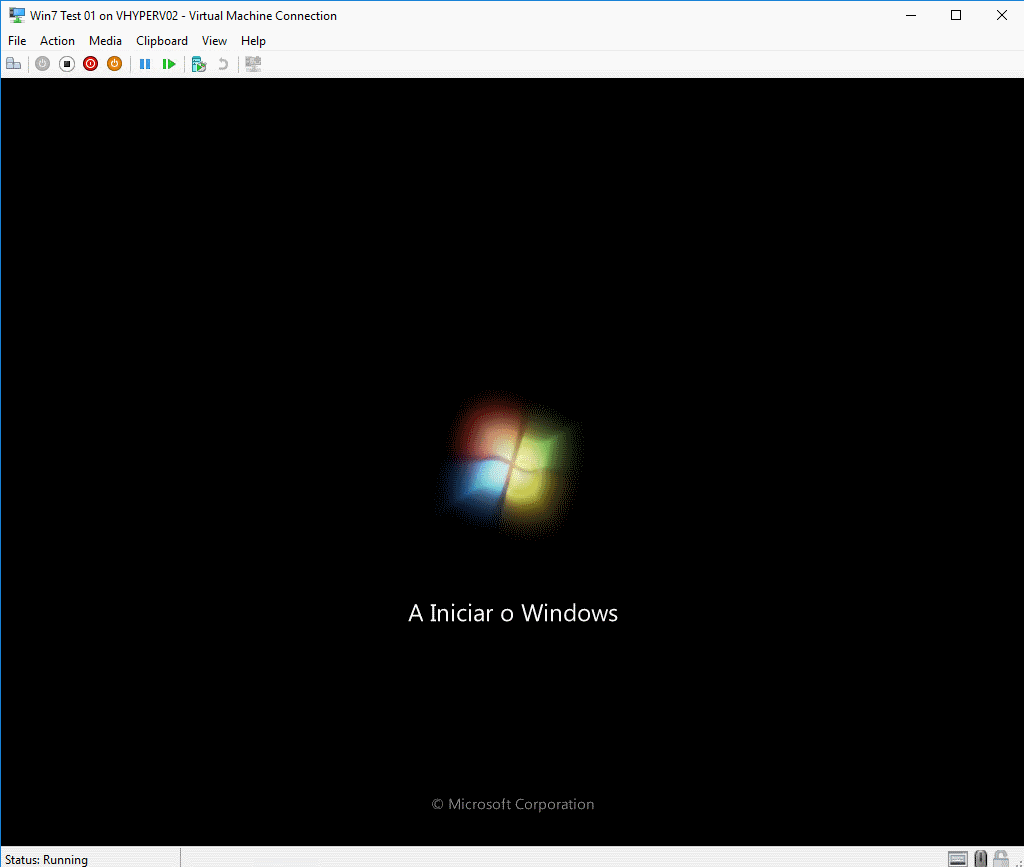This screenshot has height=867, width=1024.
Task: Click the mouse status icon in the status bar
Action: pos(980,858)
